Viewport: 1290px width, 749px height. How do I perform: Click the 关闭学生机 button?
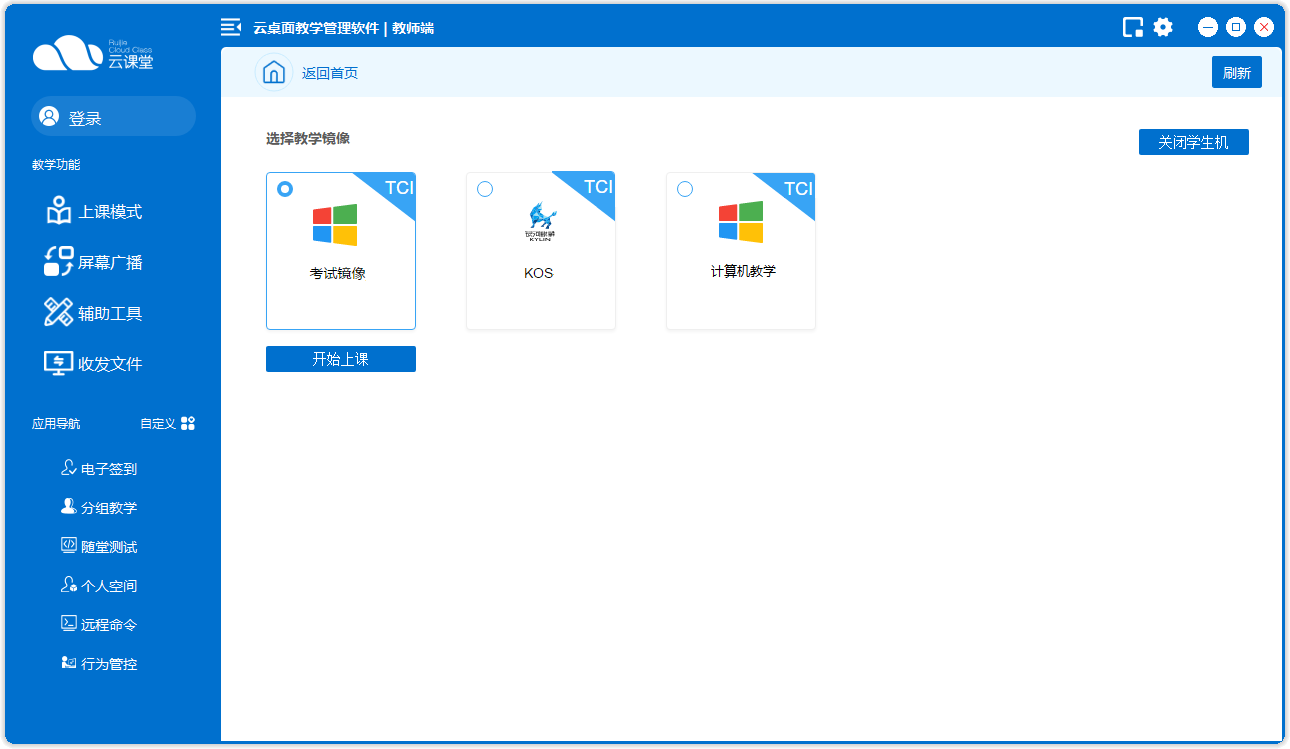[1193, 143]
